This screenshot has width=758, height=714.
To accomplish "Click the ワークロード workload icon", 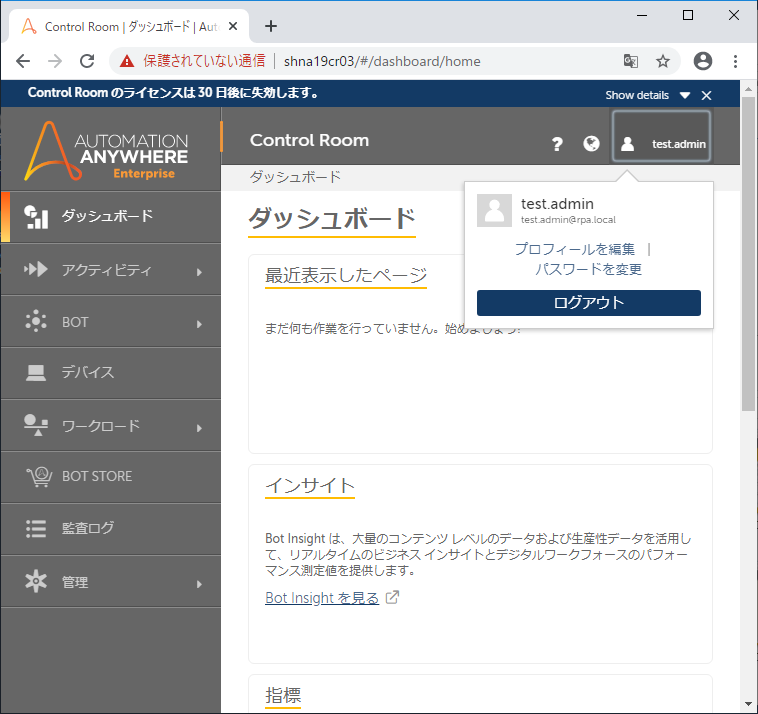I will (36, 425).
